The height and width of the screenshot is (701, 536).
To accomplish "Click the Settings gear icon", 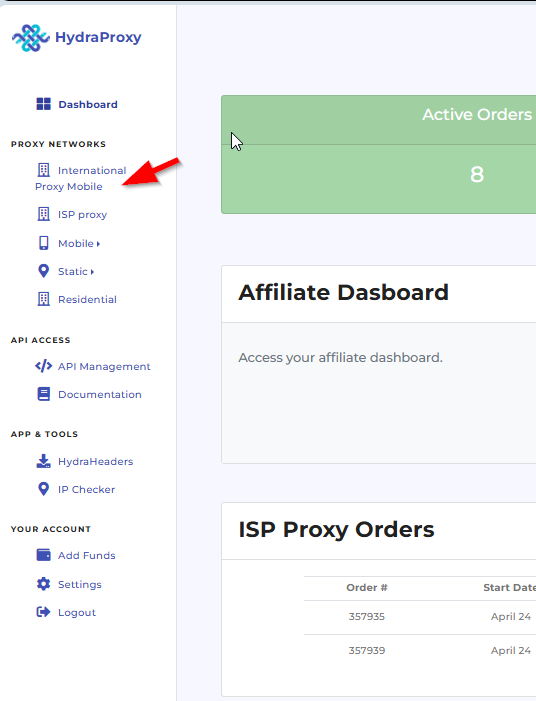I will tap(43, 584).
